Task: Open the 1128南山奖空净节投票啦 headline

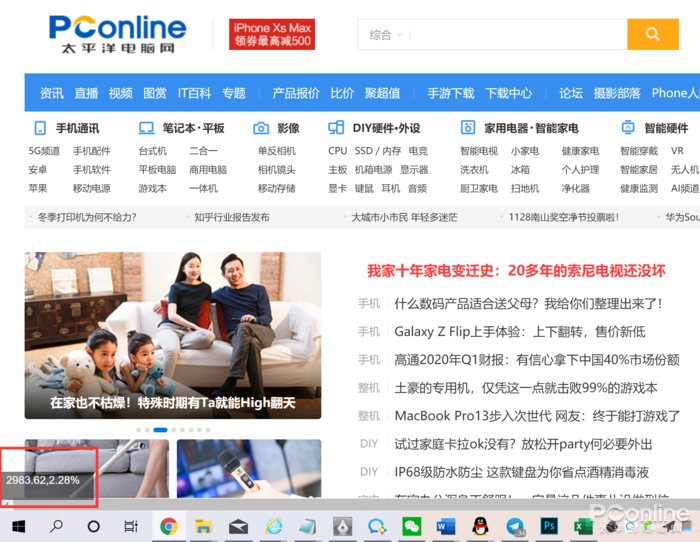Action: point(564,217)
